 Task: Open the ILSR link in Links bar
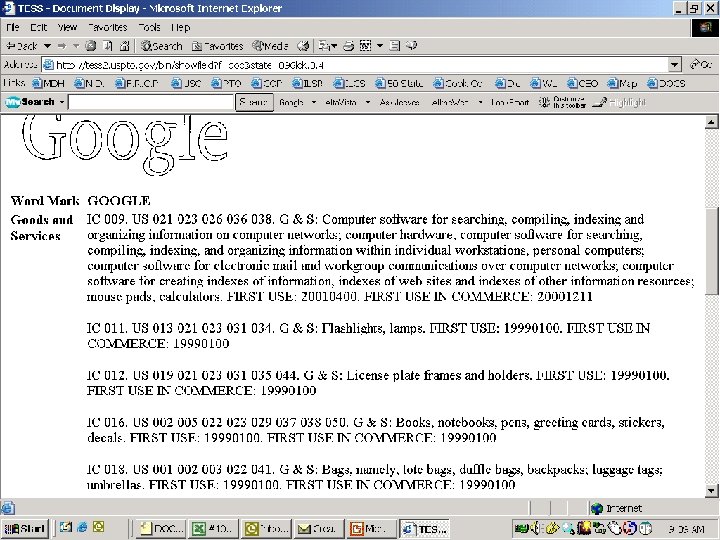pos(307,84)
